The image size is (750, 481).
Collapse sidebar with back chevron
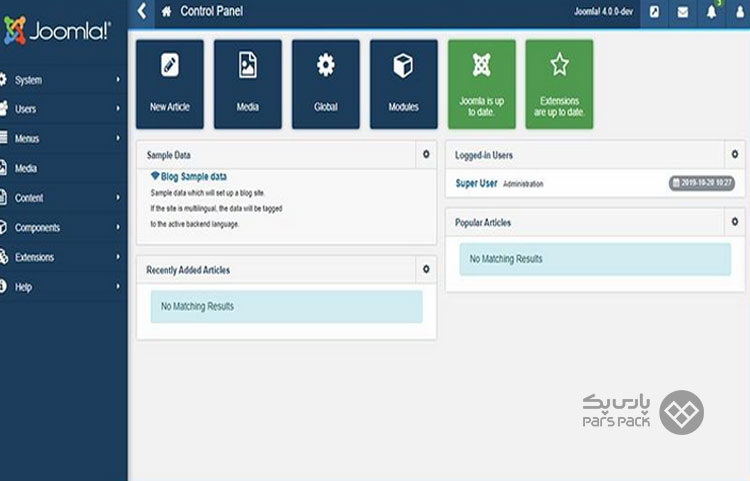(142, 11)
